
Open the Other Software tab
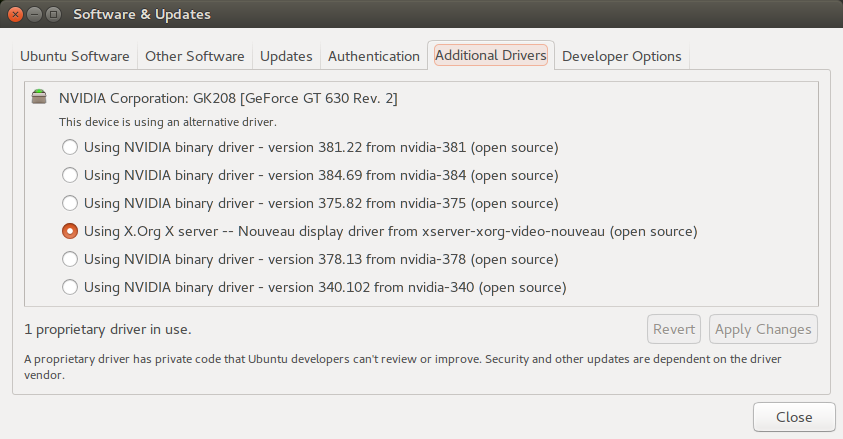pyautogui.click(x=195, y=56)
